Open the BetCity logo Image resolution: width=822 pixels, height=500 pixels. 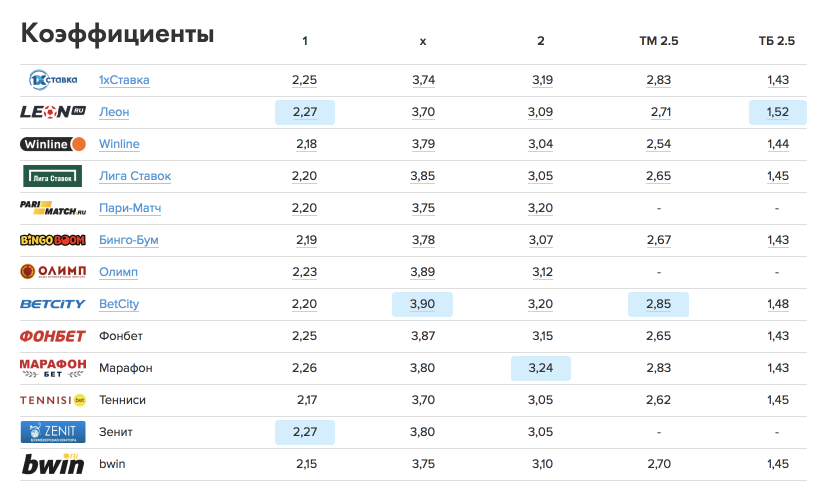(53, 304)
